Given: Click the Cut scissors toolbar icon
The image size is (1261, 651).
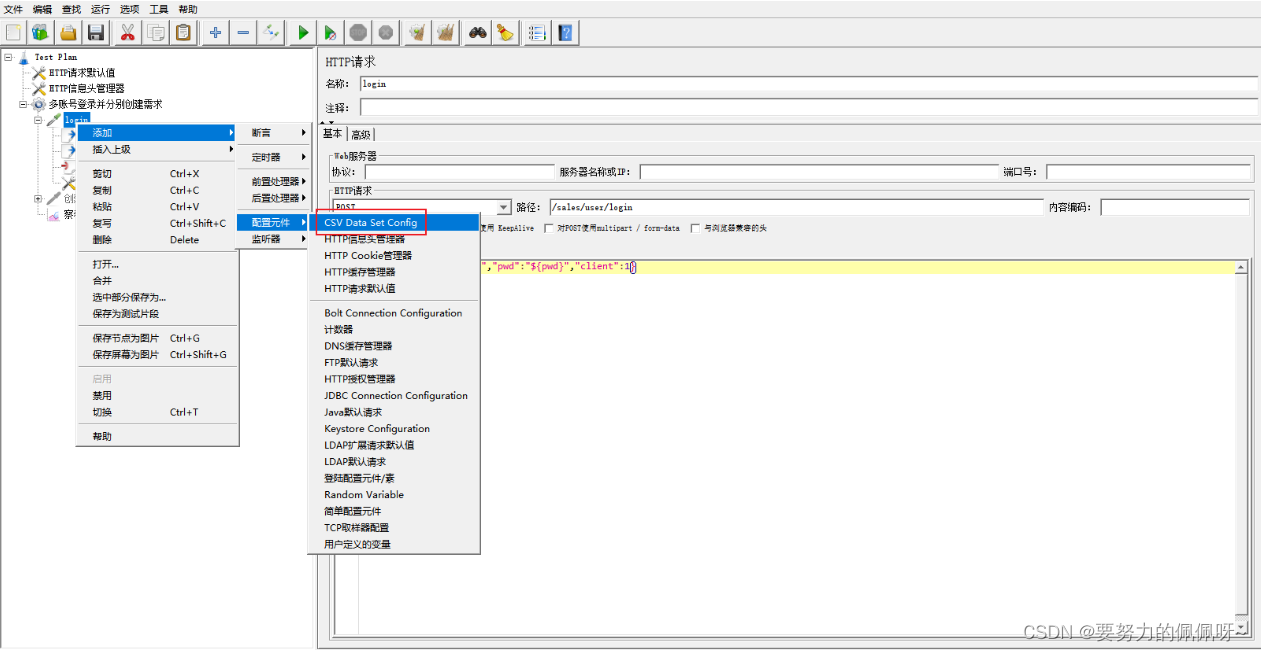Looking at the screenshot, I should click(x=128, y=33).
